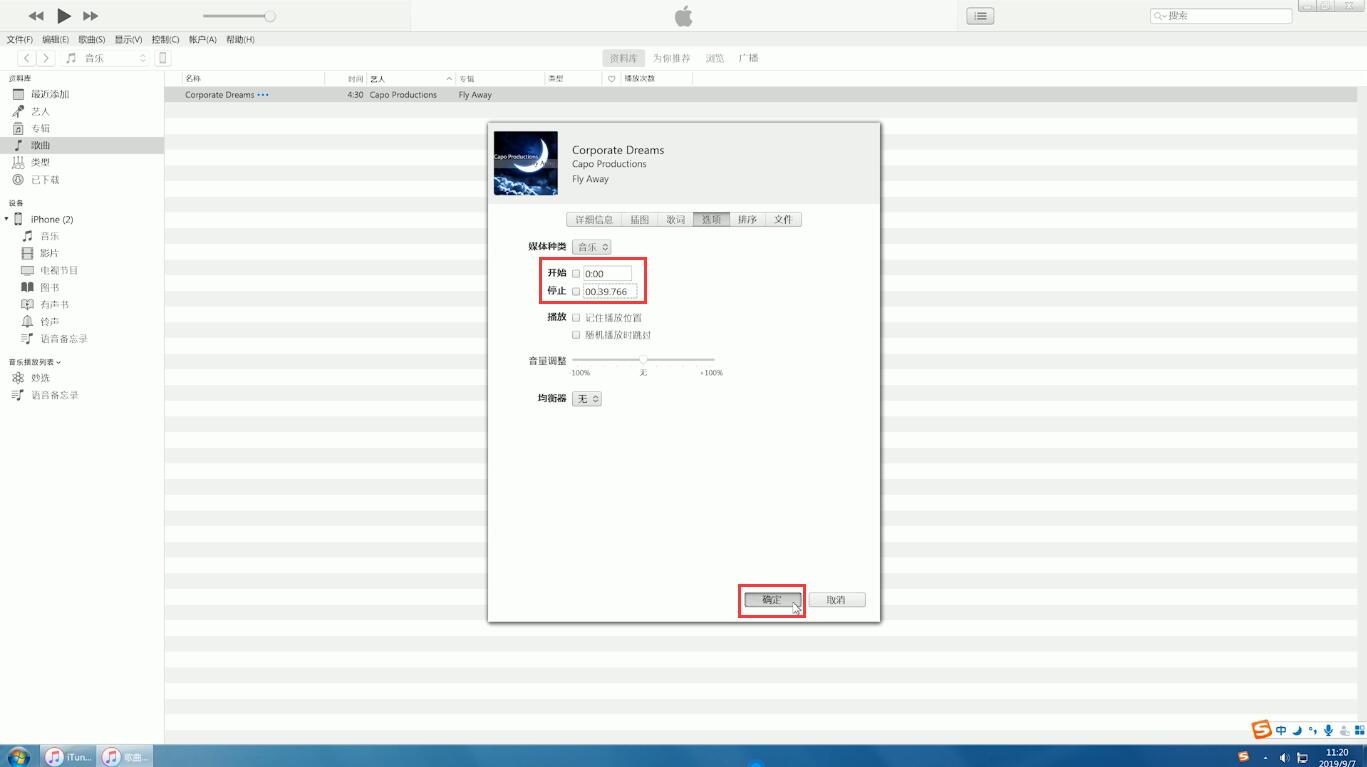Collapse the iPhone (2) device tree

tap(7, 219)
